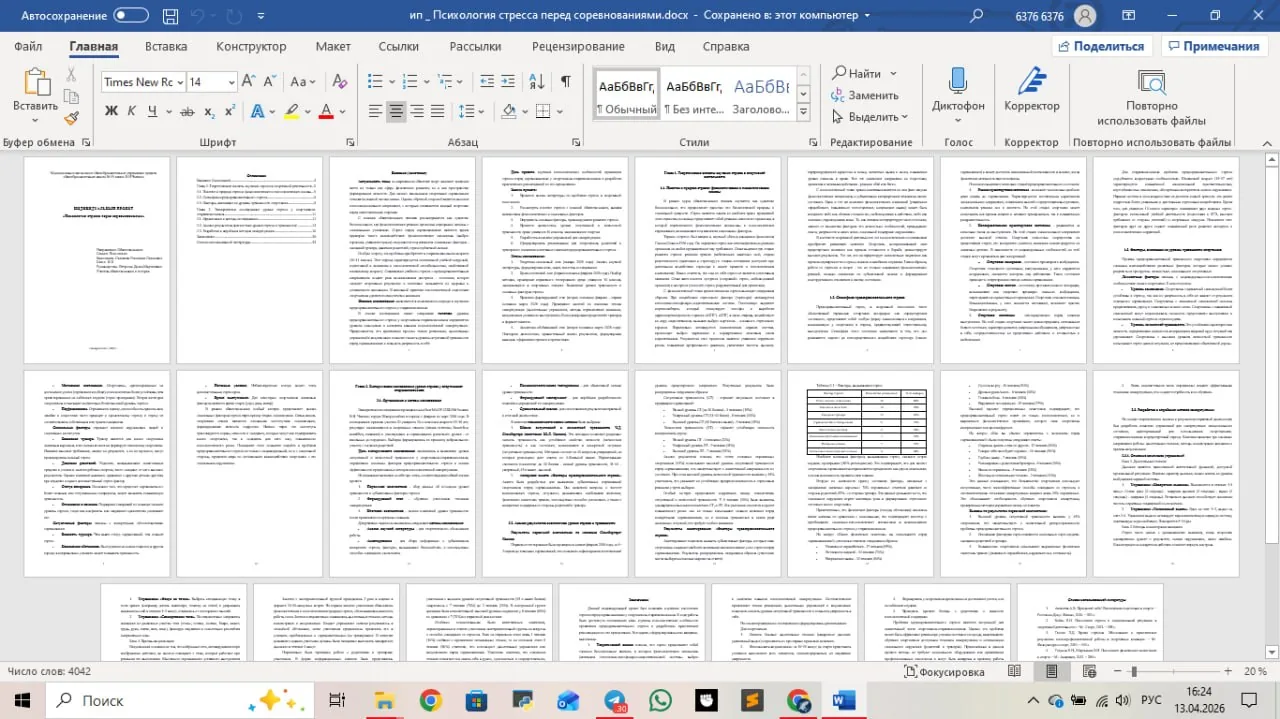Click the Sort А-Я icon
Image resolution: width=1280 pixels, height=719 pixels.
[x=535, y=82]
